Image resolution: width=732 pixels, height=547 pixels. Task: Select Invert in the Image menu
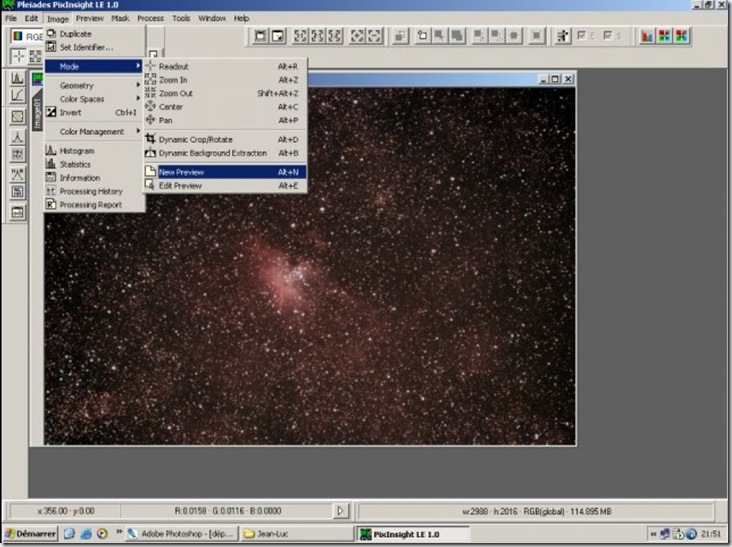[95, 112]
